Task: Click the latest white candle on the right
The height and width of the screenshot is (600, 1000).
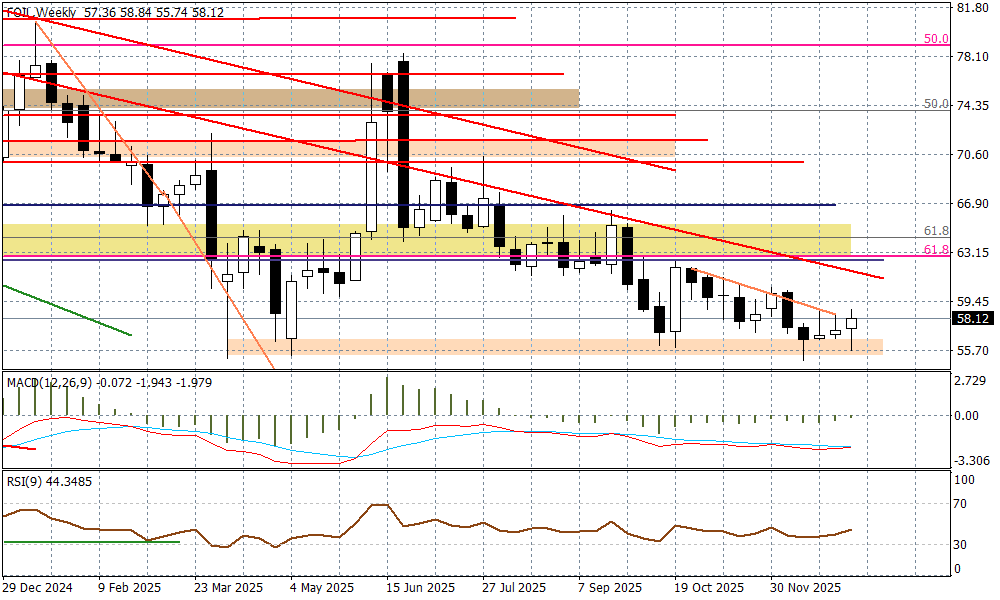Action: coord(852,323)
